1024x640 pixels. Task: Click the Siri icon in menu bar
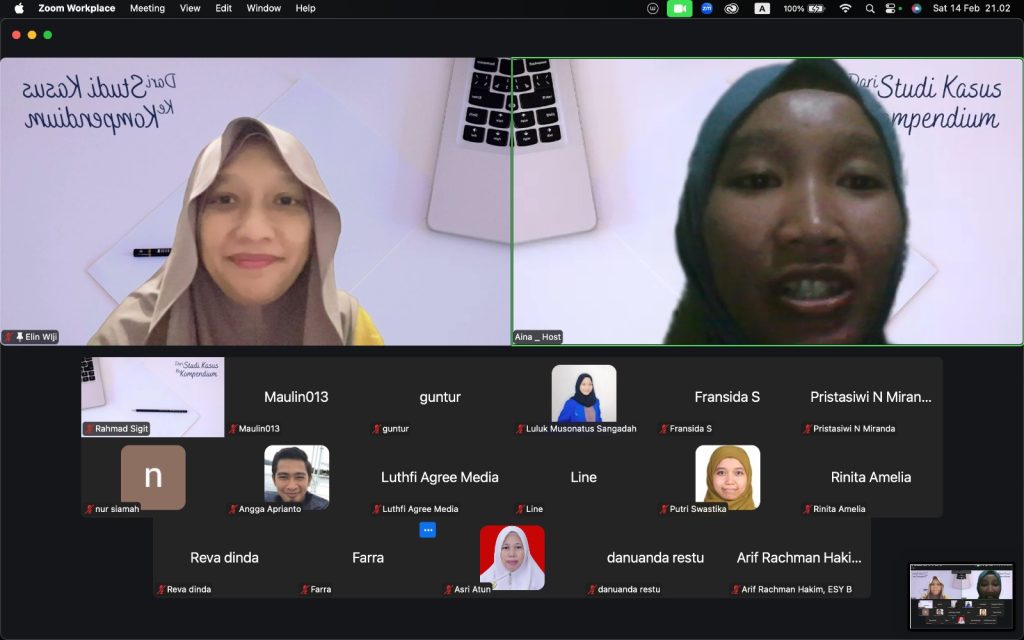[x=916, y=8]
